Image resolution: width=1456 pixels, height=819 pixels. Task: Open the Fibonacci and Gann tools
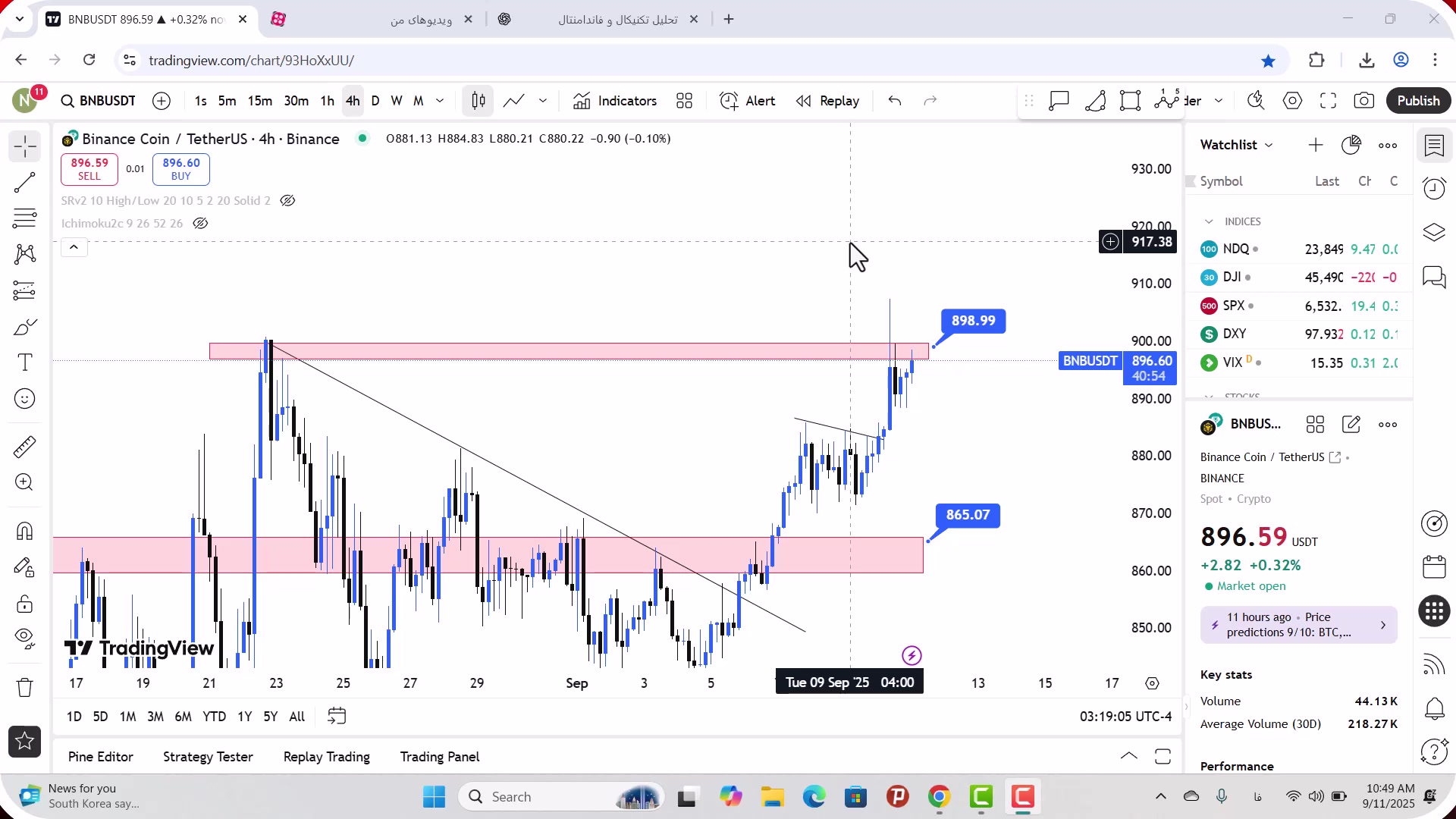click(x=24, y=218)
